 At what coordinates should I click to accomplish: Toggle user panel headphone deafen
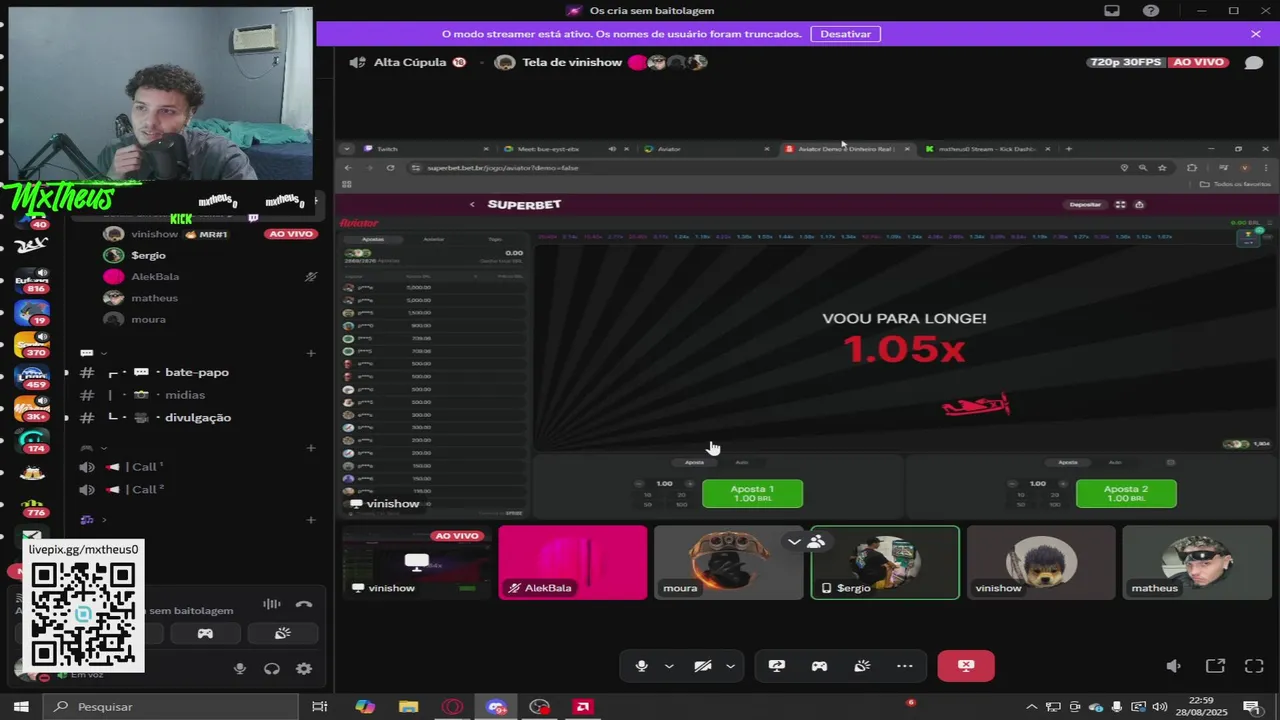pos(272,669)
